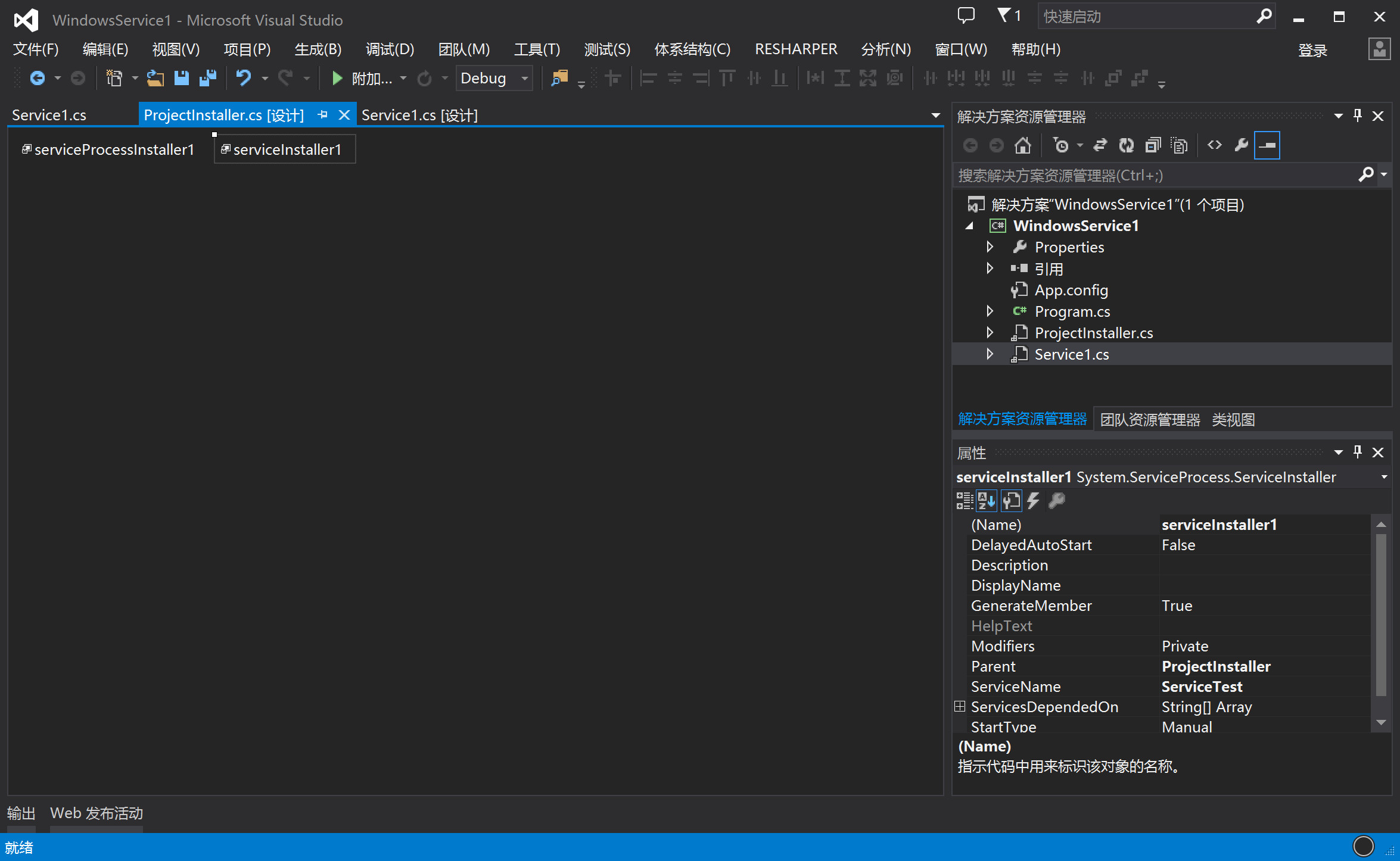
Task: Toggle Alphabetical sort in Properties panel
Action: point(987,501)
